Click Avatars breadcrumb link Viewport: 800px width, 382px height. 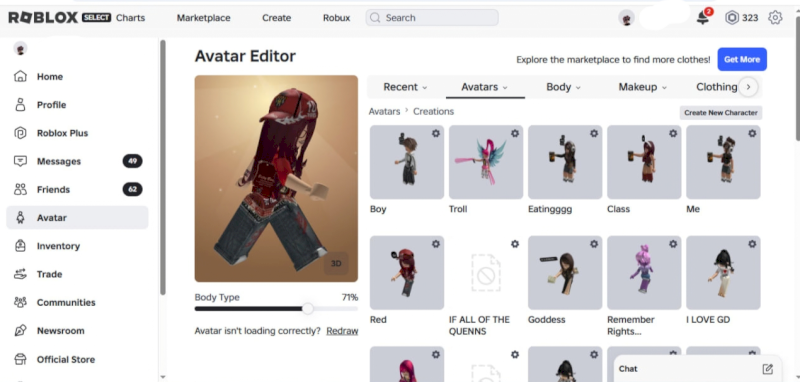[384, 111]
